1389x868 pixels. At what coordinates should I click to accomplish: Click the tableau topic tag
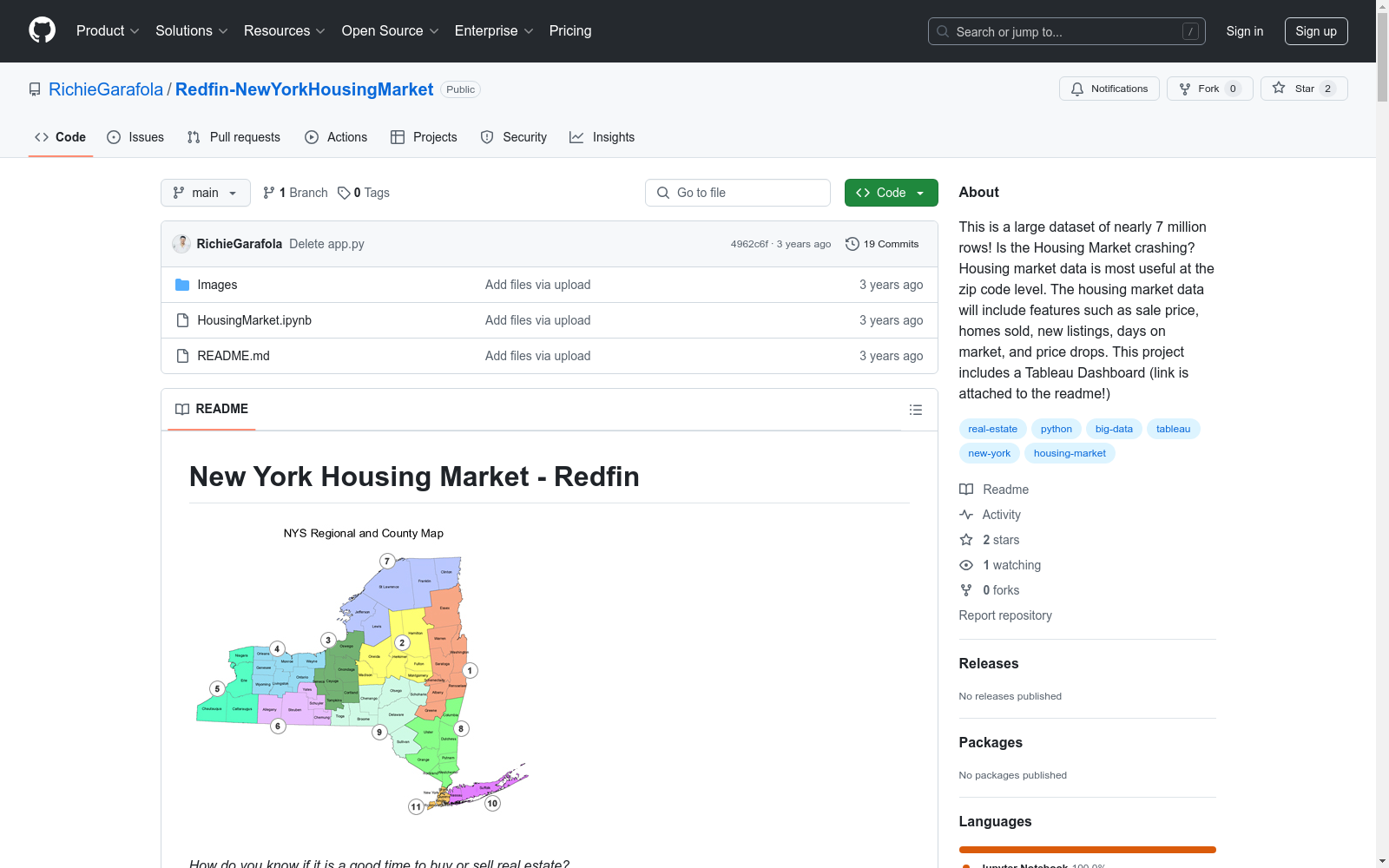(1173, 429)
